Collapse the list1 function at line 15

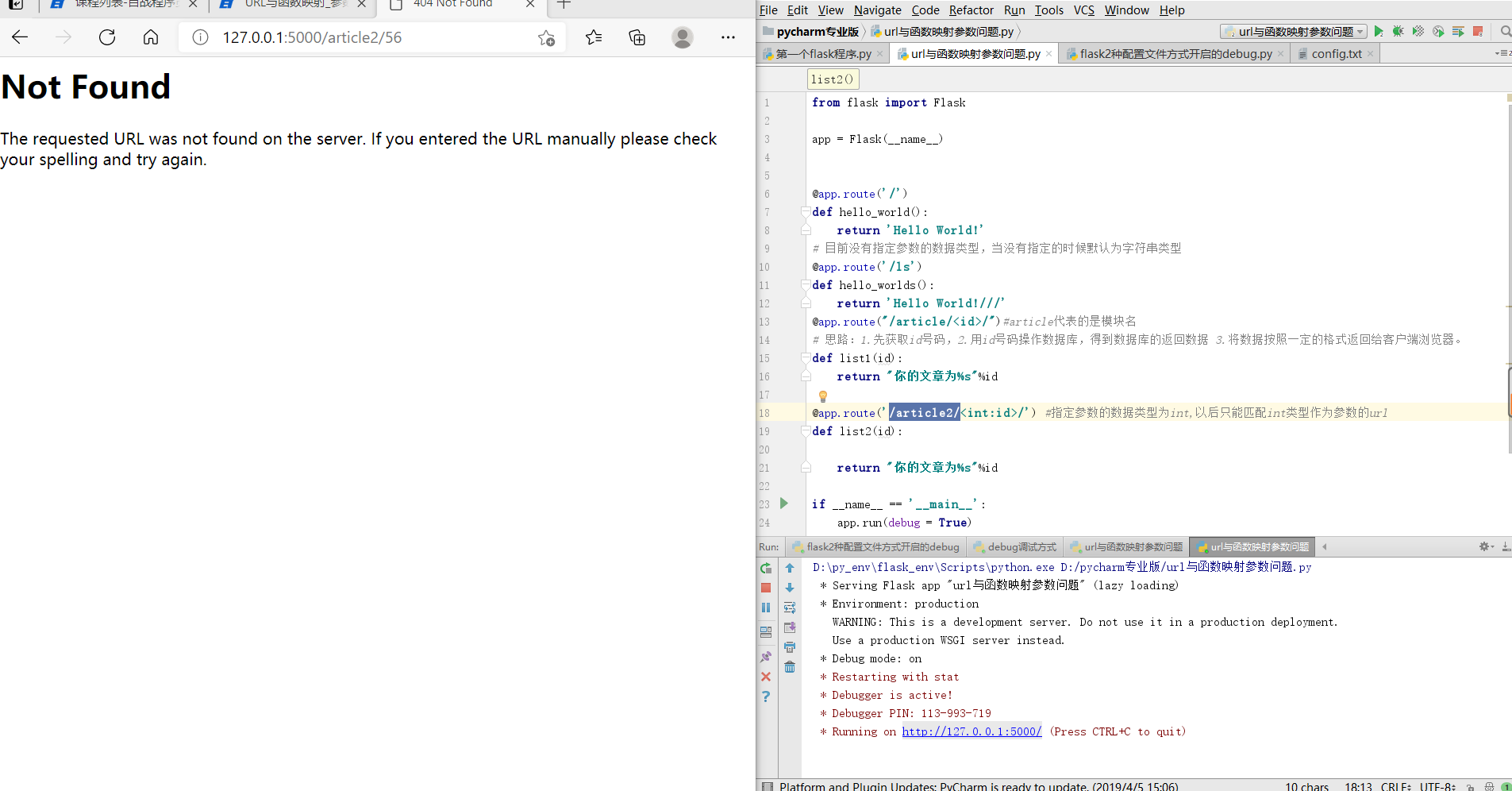point(806,358)
